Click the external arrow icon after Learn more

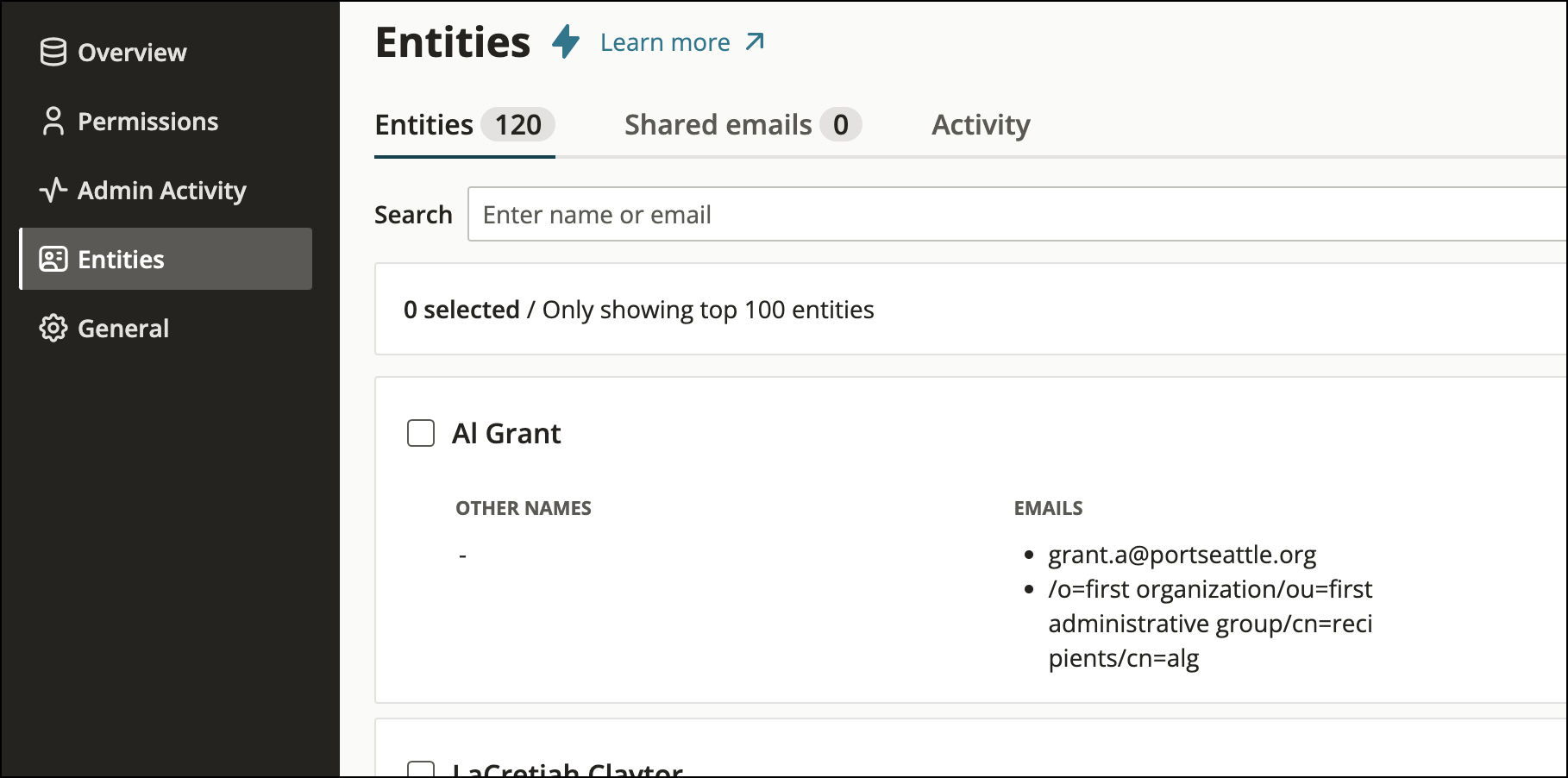click(755, 41)
